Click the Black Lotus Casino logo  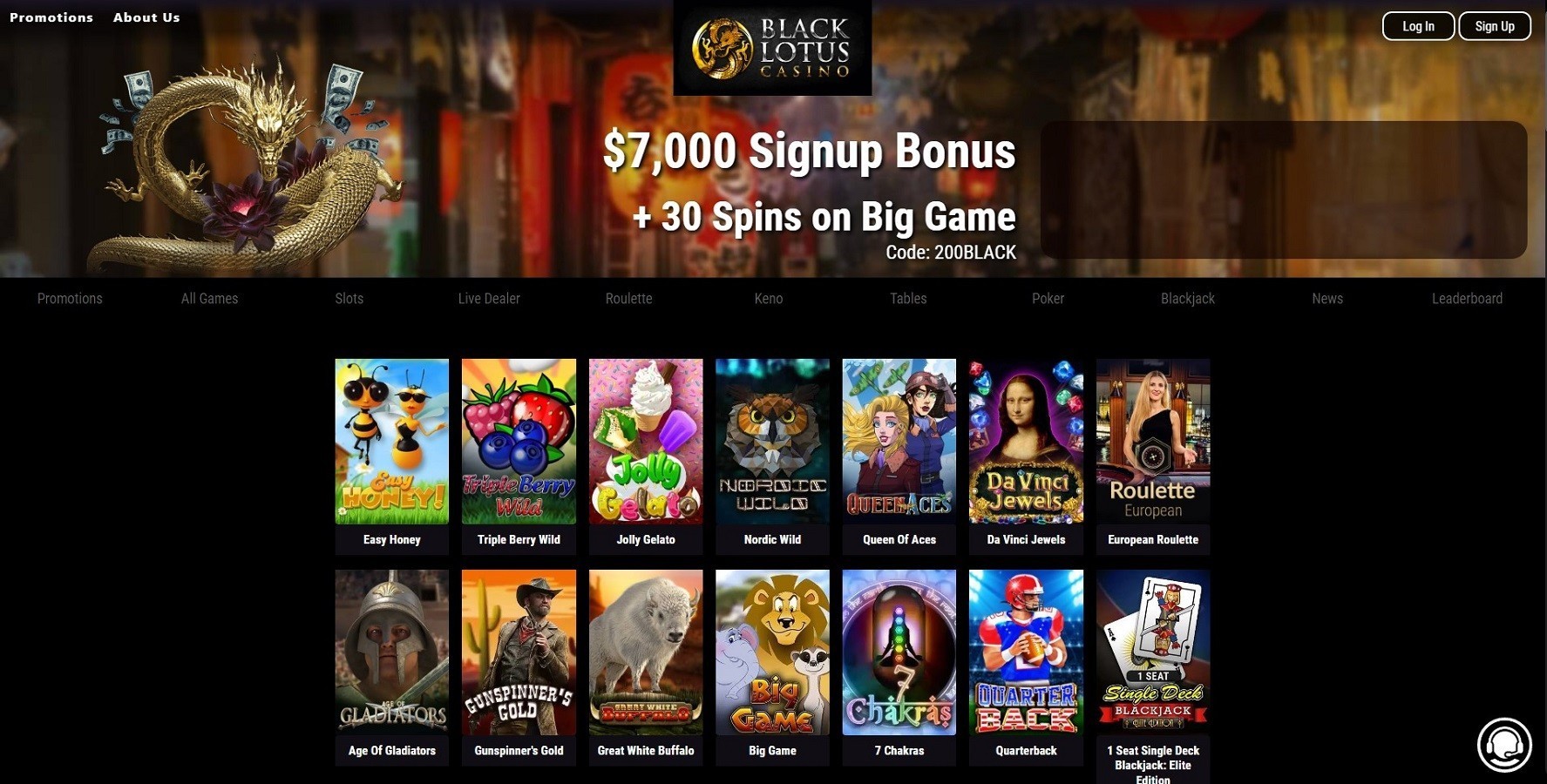[x=772, y=48]
